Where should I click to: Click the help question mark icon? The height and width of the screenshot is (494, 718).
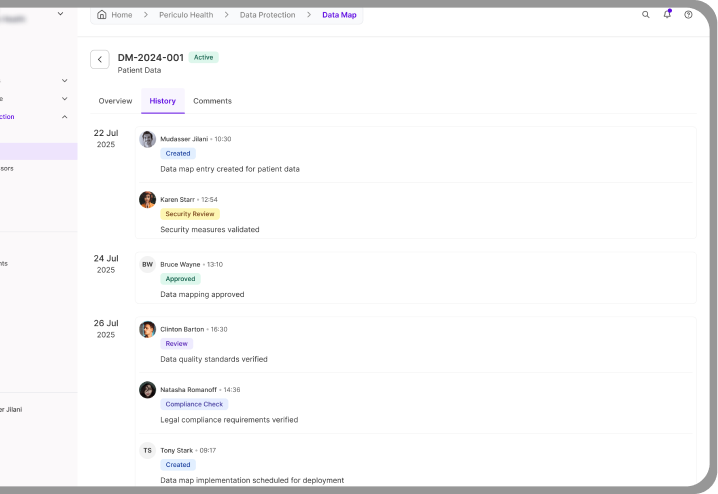688,15
